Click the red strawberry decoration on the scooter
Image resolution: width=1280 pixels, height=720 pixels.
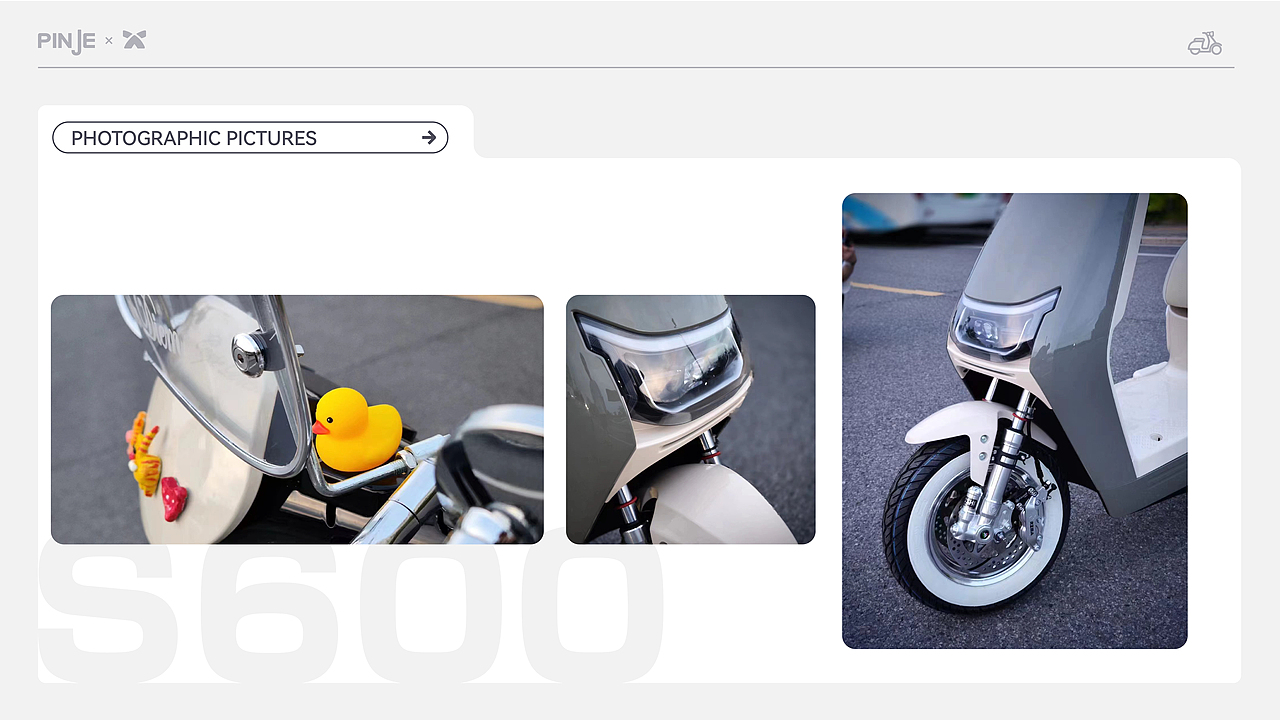[174, 498]
